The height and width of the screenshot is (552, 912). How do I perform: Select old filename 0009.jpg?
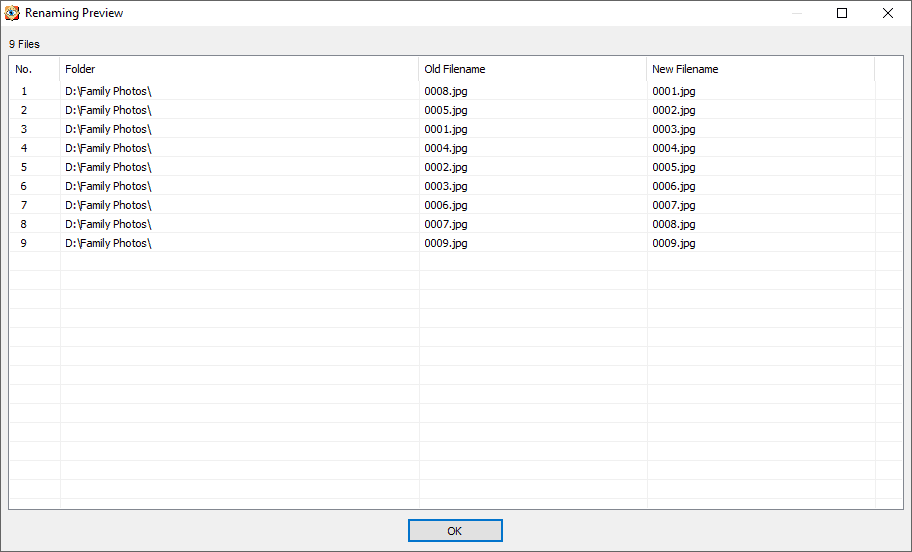click(x=446, y=243)
